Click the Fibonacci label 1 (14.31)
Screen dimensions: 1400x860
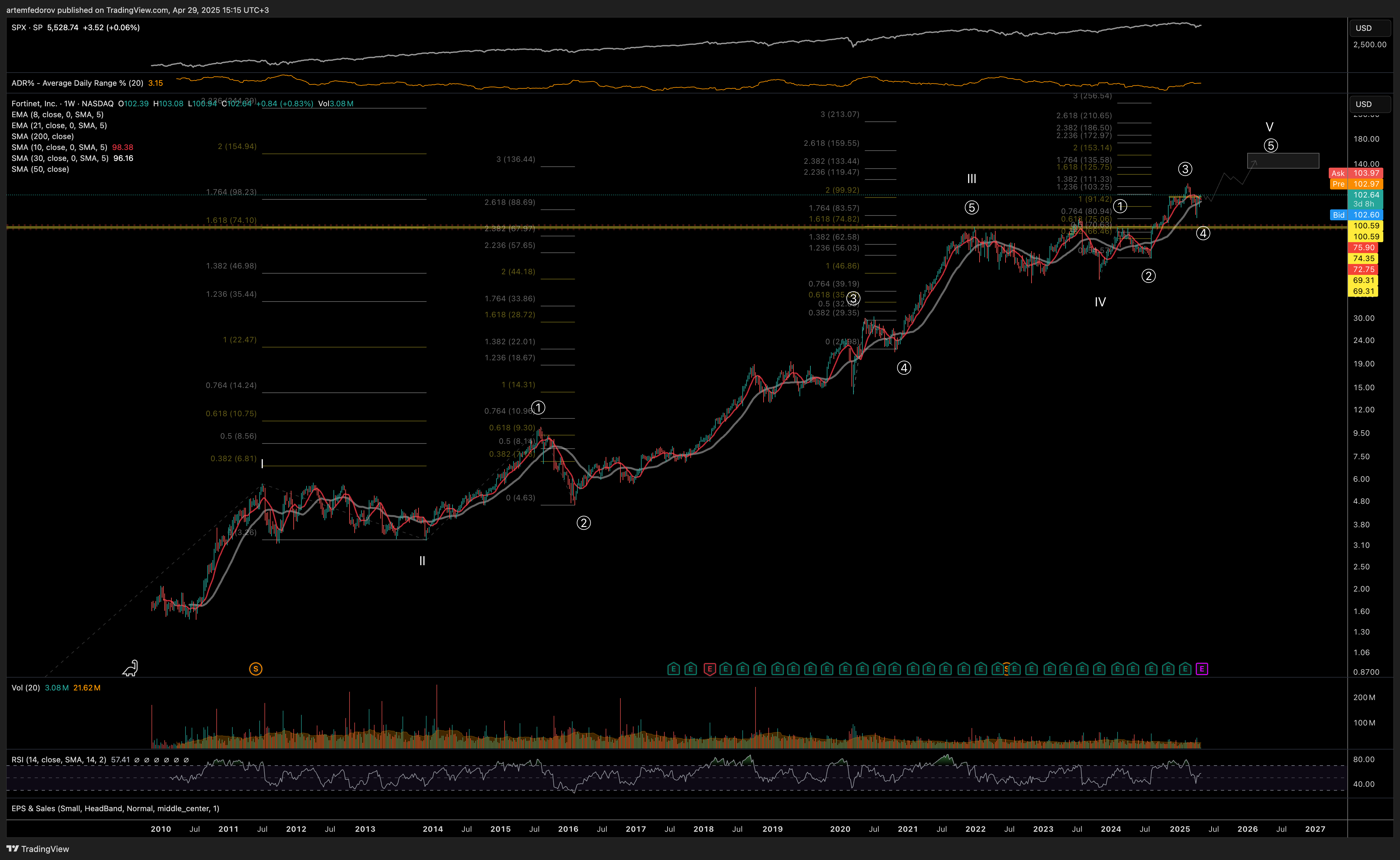point(518,384)
